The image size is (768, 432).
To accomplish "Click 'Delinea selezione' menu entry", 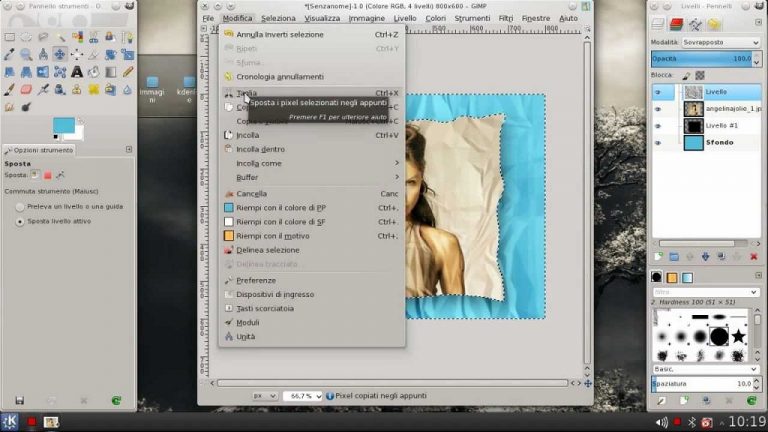I will pyautogui.click(x=312, y=250).
